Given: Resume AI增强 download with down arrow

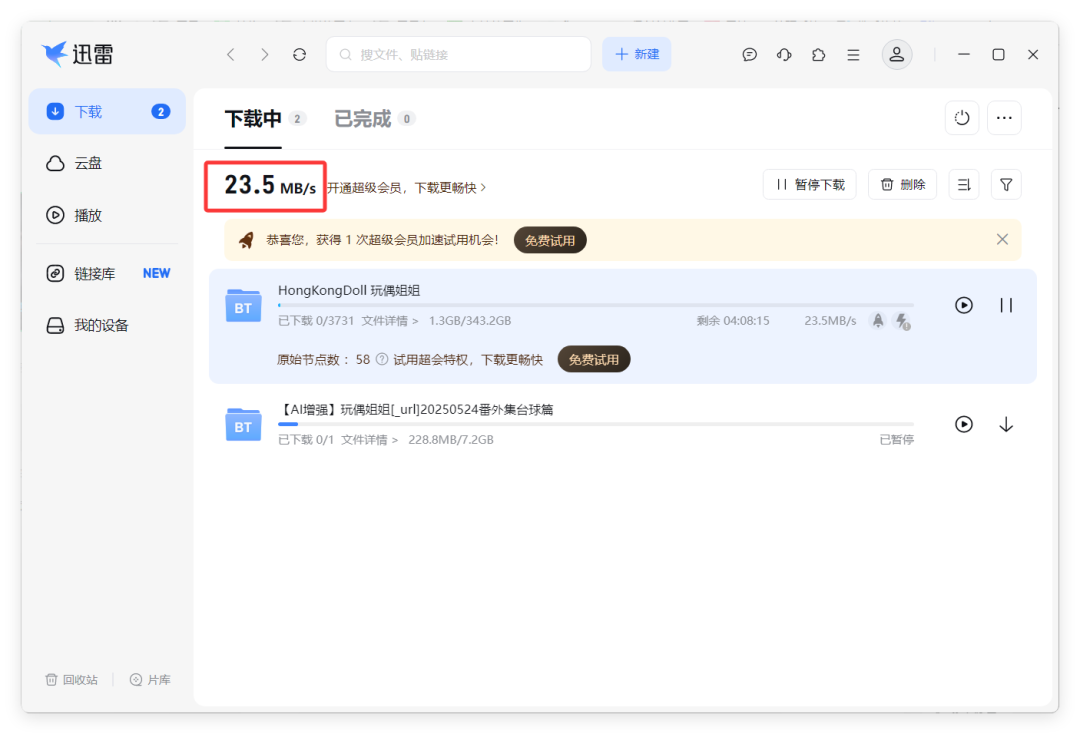Looking at the screenshot, I should coord(1006,424).
